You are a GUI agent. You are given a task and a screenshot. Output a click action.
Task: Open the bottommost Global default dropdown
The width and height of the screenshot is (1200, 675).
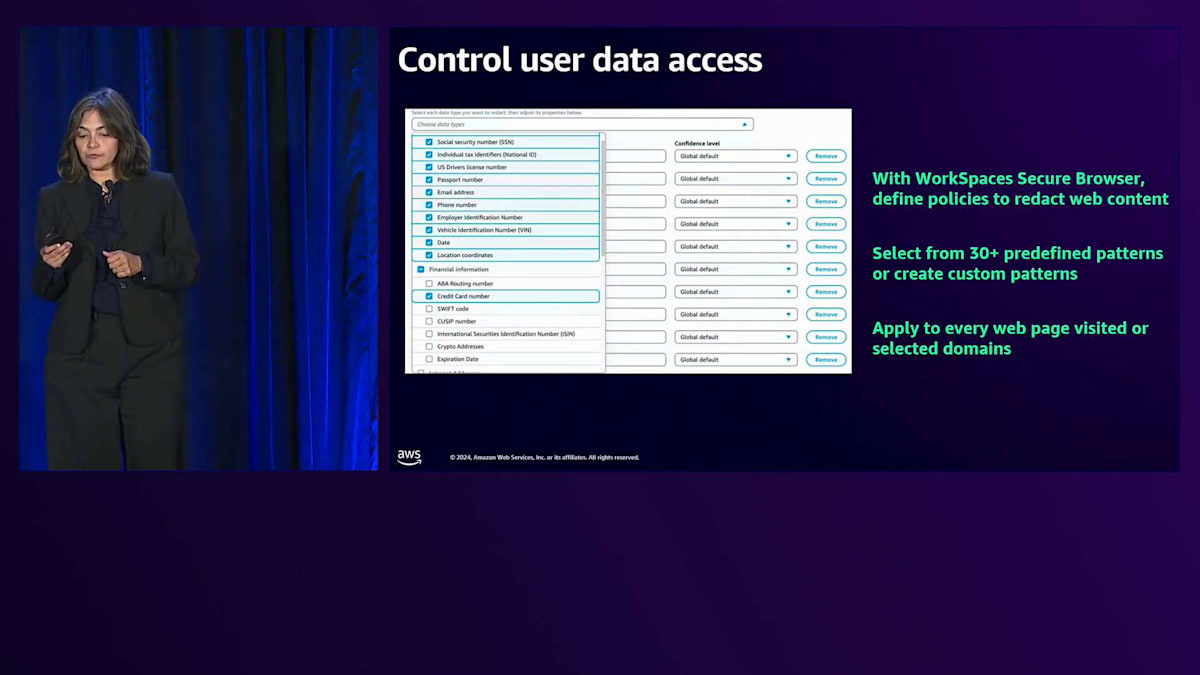(736, 359)
